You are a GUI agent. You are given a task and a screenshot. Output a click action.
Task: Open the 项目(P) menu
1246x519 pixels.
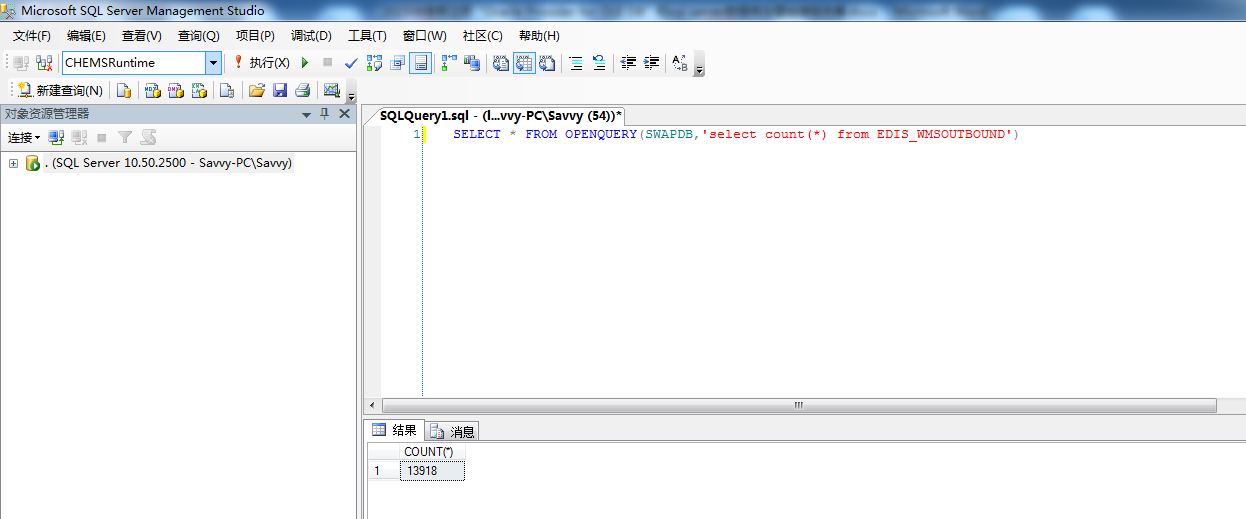255,36
